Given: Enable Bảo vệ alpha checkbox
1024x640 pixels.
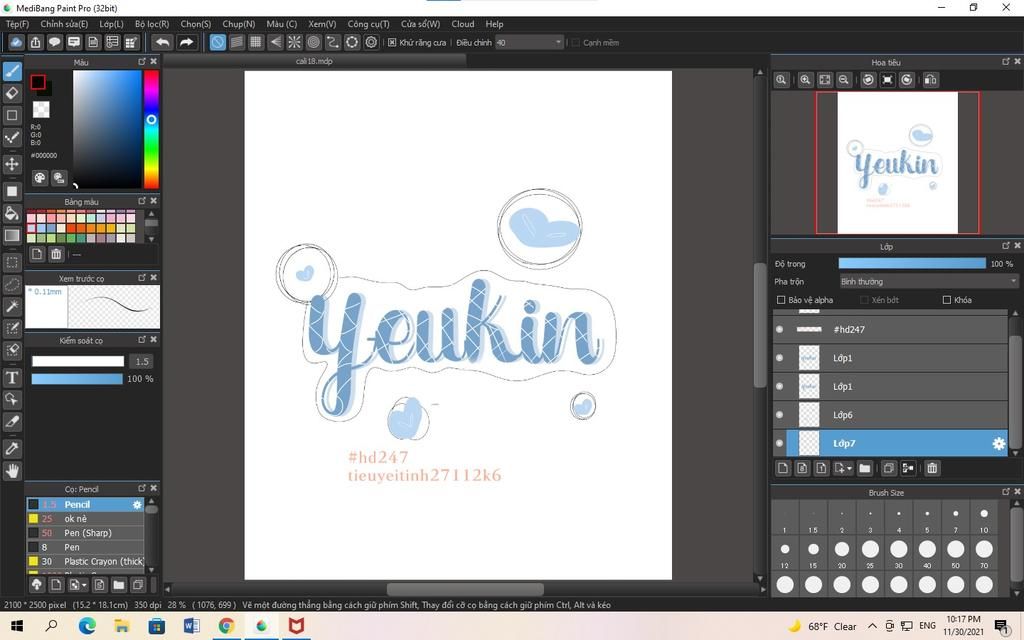Looking at the screenshot, I should tap(780, 300).
